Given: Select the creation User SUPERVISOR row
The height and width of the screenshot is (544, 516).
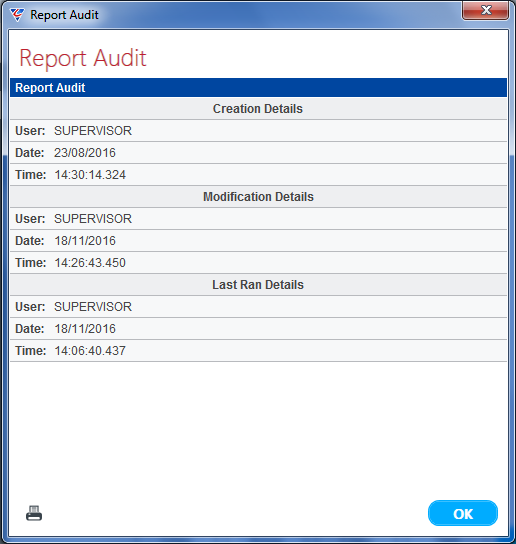Looking at the screenshot, I should [258, 130].
